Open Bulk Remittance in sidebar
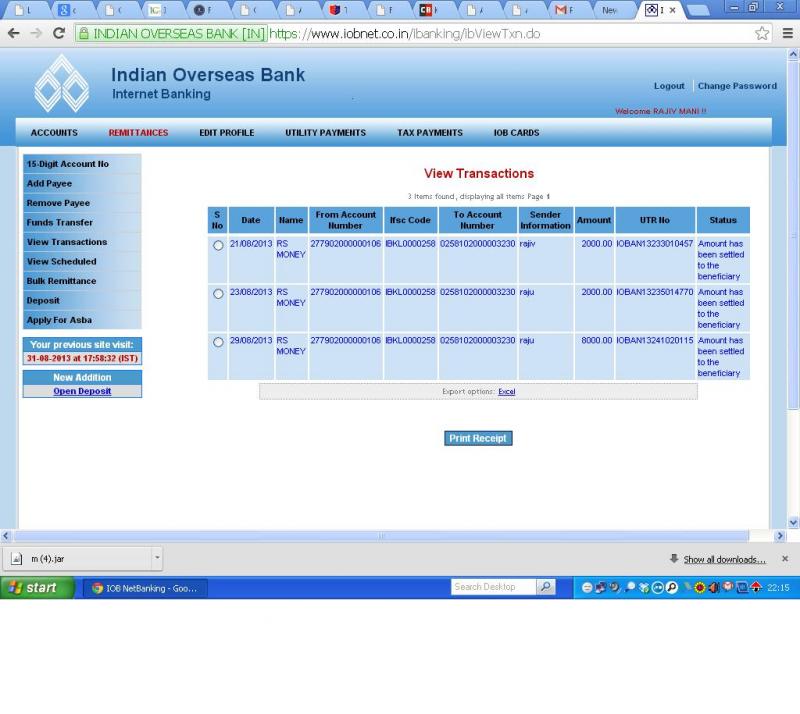Screen dimensions: 800x714 82,281
